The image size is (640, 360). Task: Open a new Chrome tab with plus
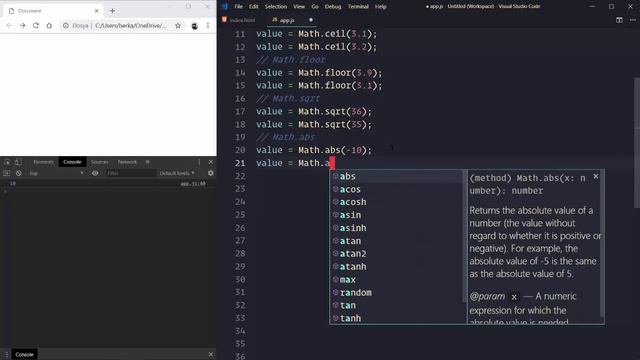[112, 11]
